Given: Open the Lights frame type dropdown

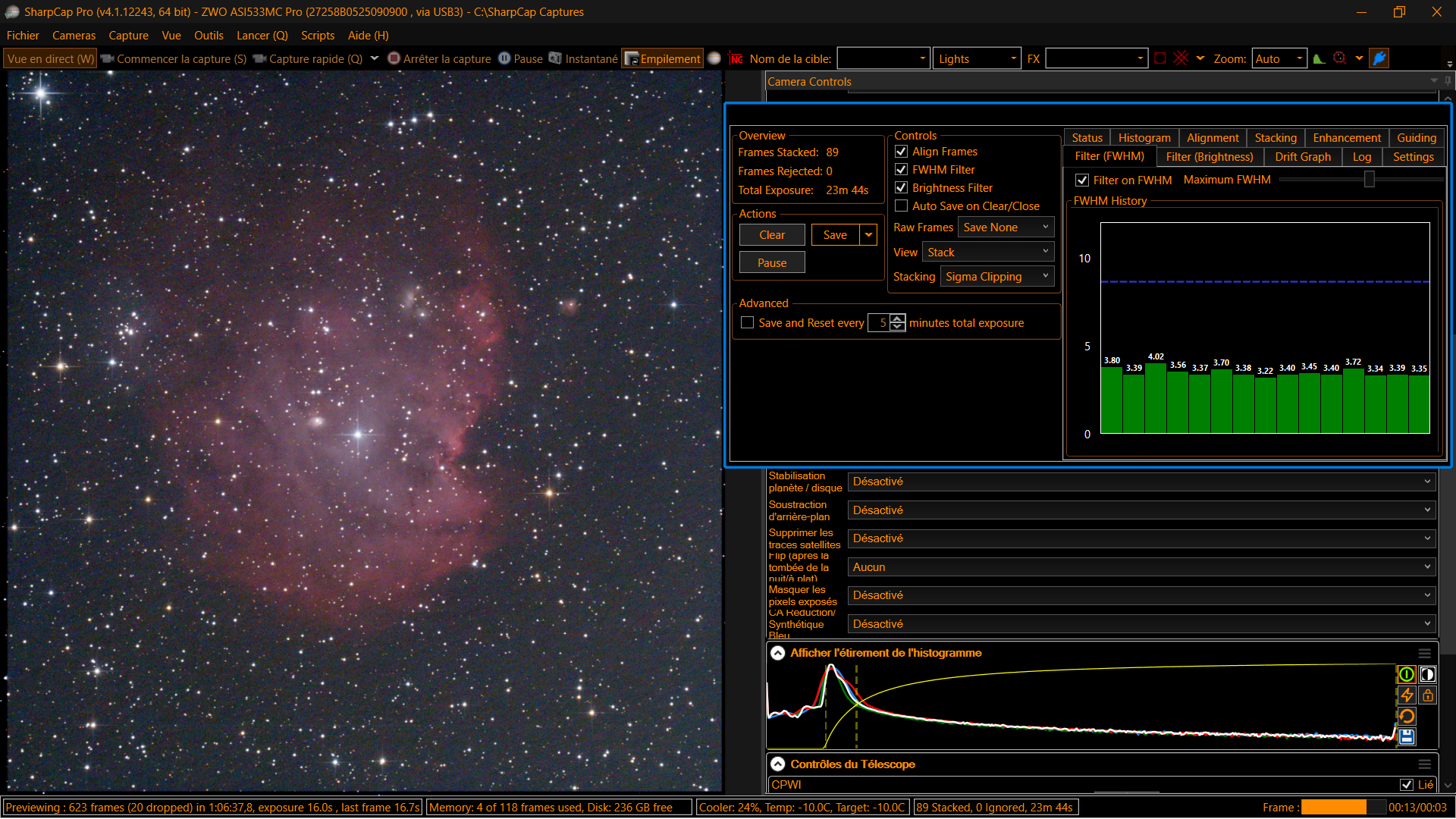Looking at the screenshot, I should click(977, 58).
